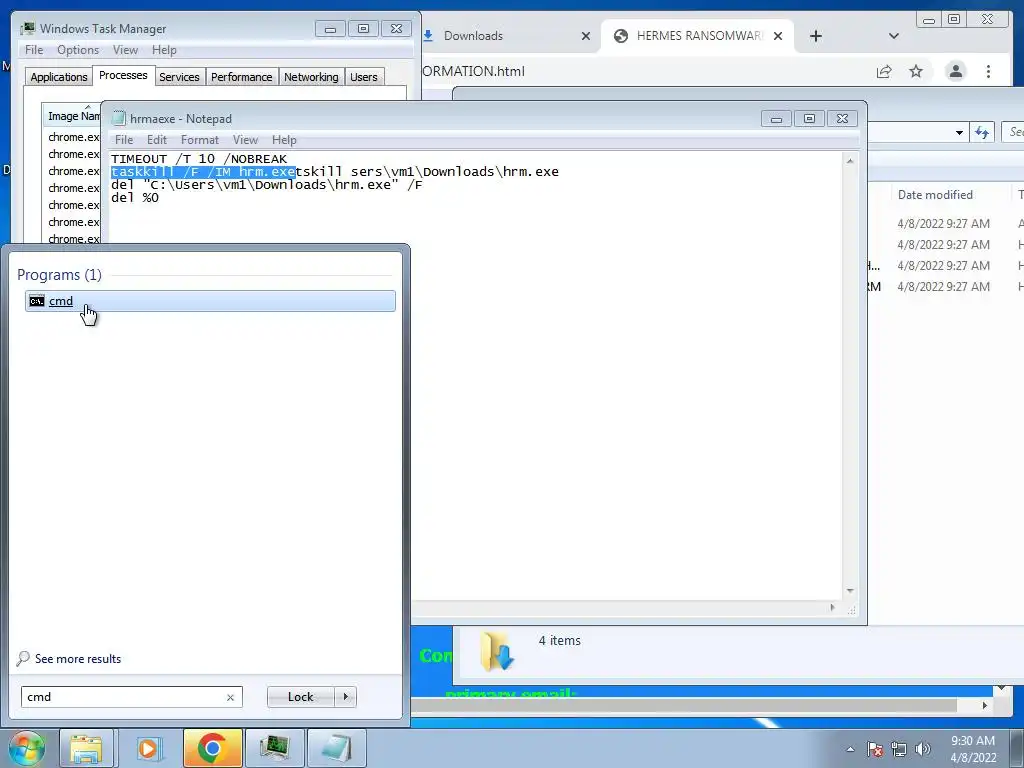1024x768 pixels.
Task: Open Task Manager Help menu
Action: 164,50
